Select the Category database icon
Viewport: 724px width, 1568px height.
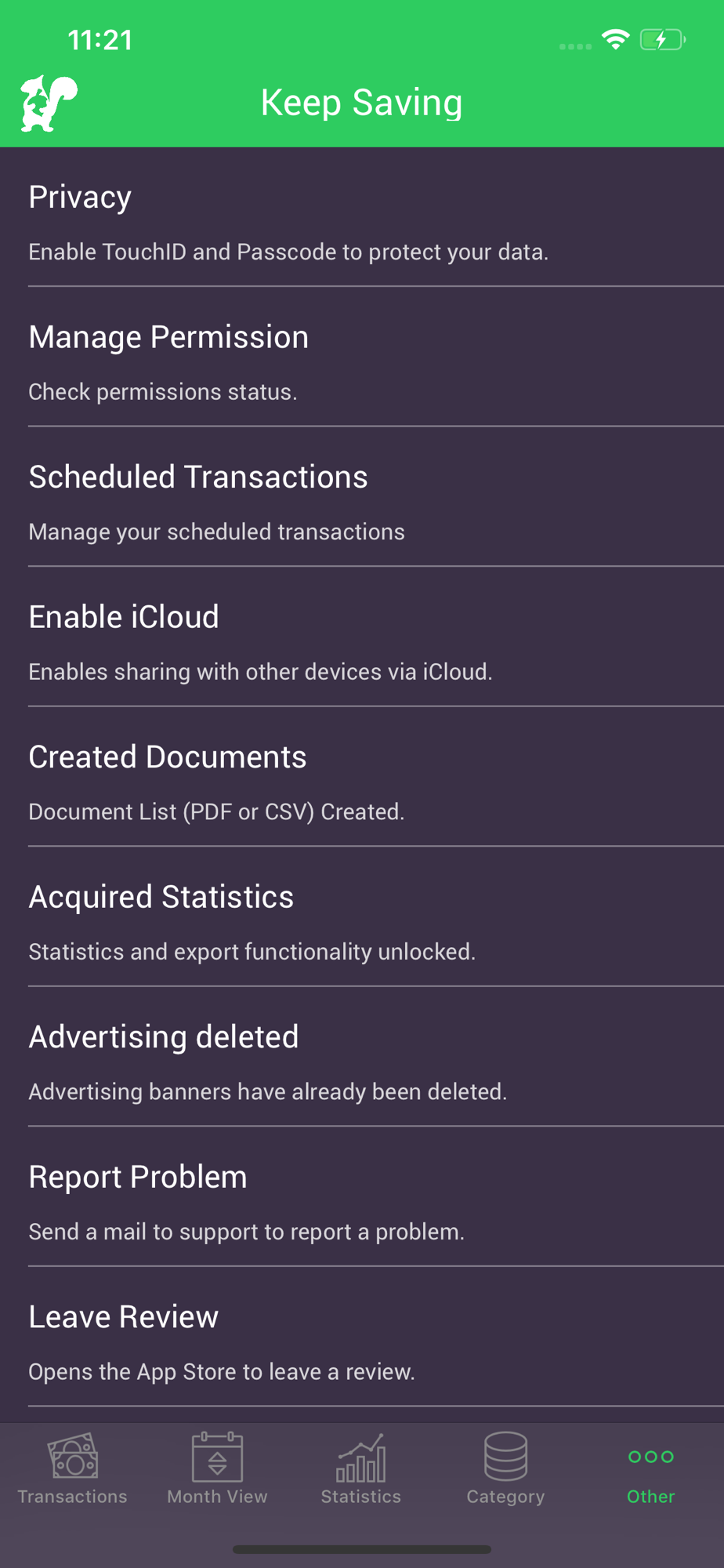pyautogui.click(x=505, y=1457)
